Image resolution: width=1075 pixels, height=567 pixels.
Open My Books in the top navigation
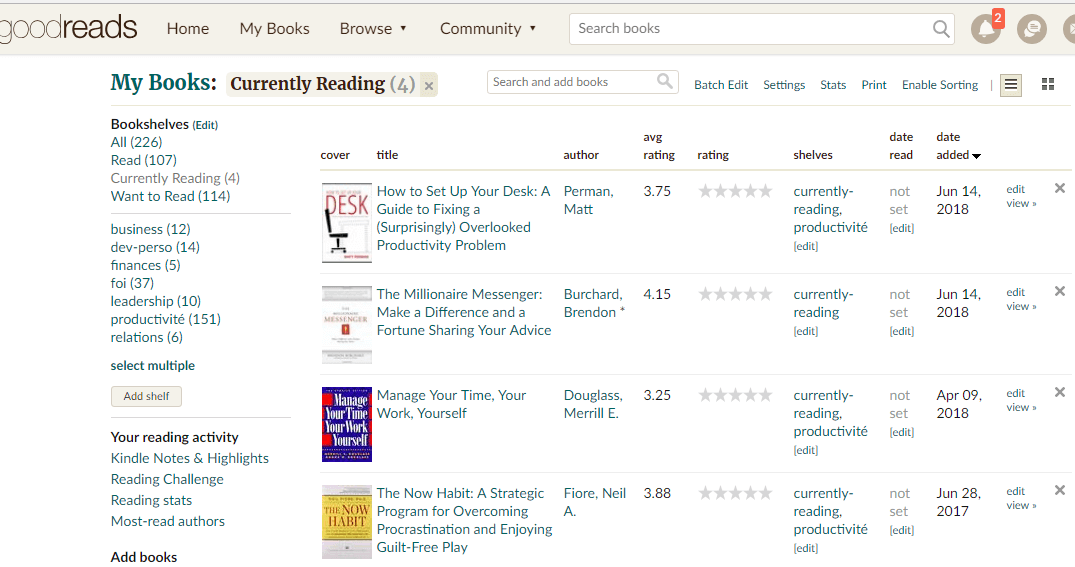pyautogui.click(x=274, y=29)
